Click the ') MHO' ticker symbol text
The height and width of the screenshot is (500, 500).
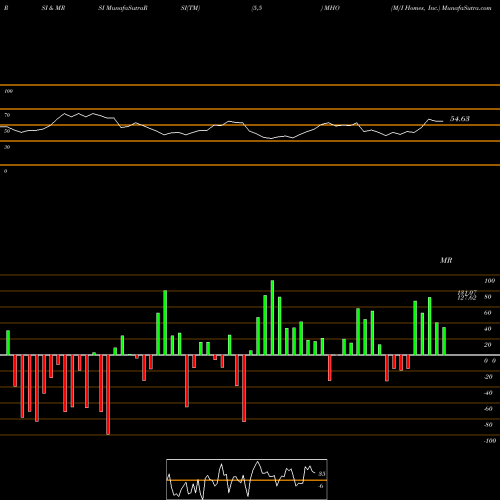click(x=330, y=8)
